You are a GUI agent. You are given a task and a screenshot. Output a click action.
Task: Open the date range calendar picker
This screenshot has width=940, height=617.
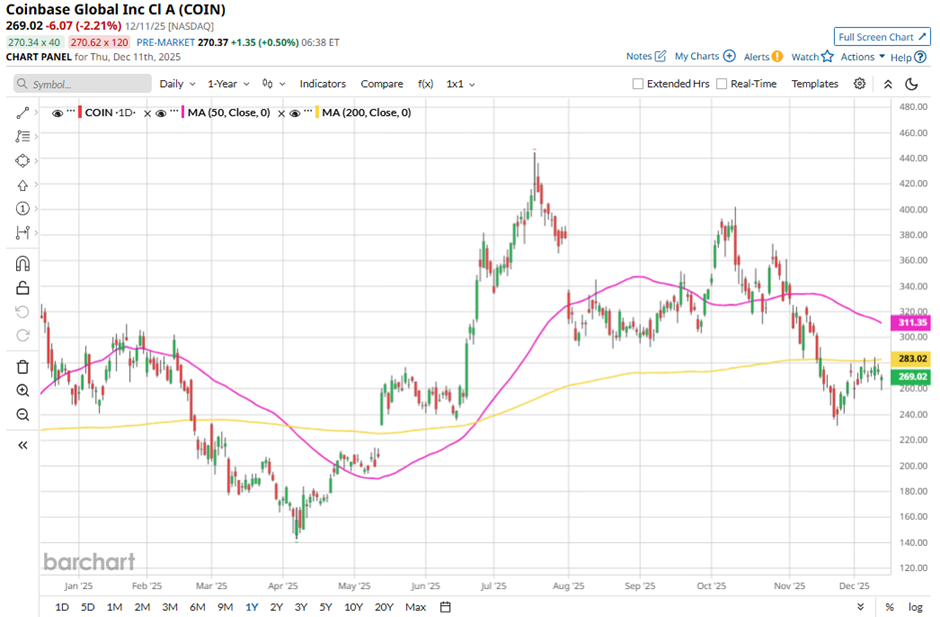[x=446, y=607]
